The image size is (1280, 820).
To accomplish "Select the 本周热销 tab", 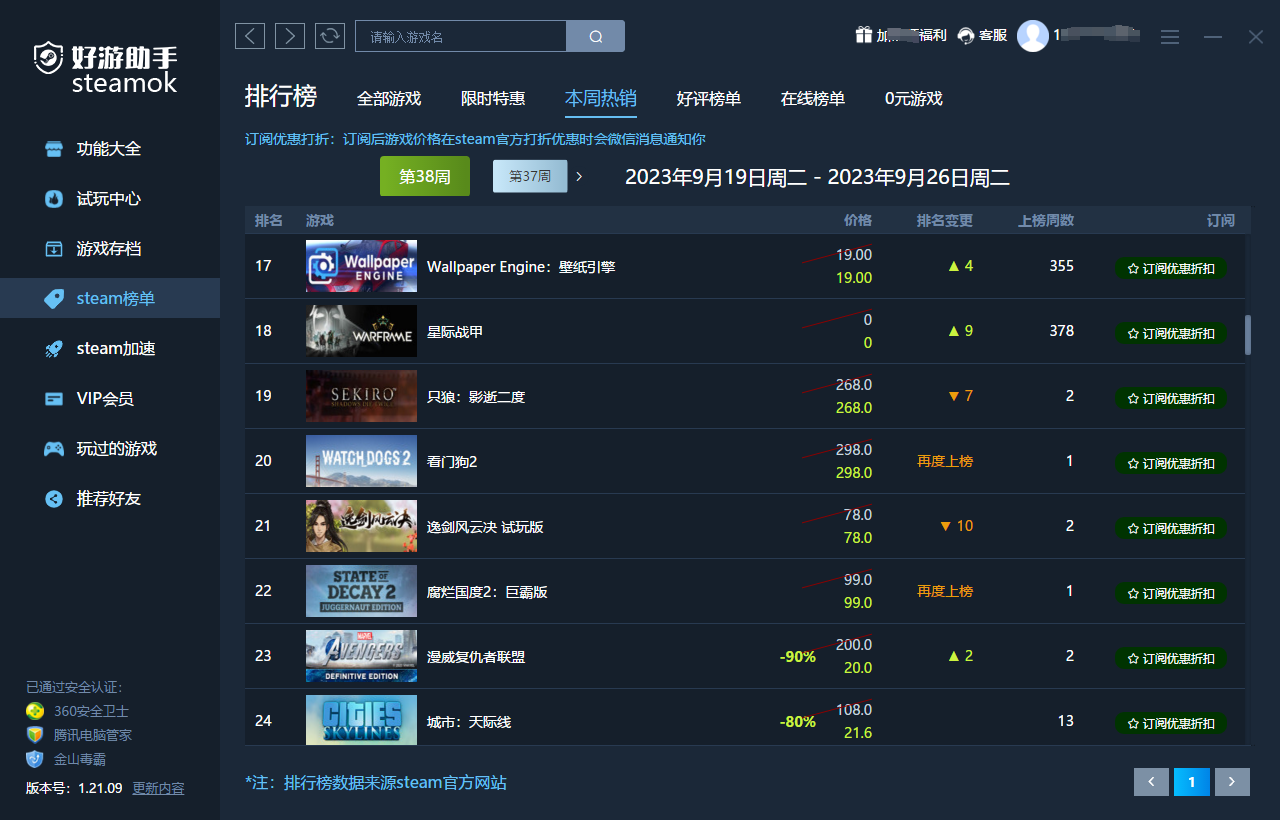I will [601, 99].
